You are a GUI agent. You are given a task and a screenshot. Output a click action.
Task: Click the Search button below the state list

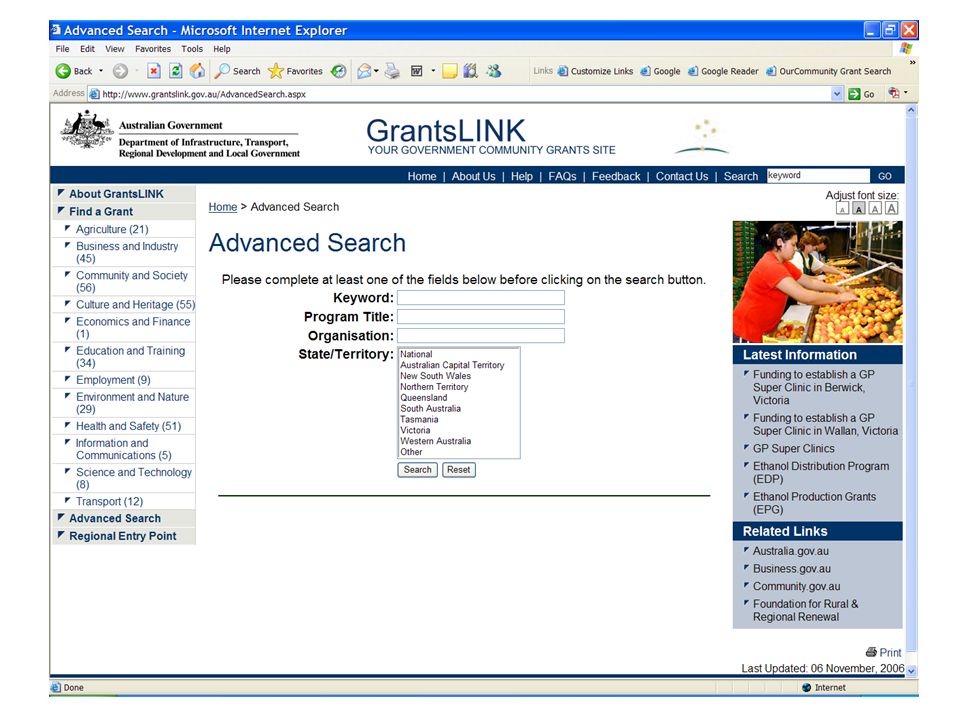tap(418, 470)
